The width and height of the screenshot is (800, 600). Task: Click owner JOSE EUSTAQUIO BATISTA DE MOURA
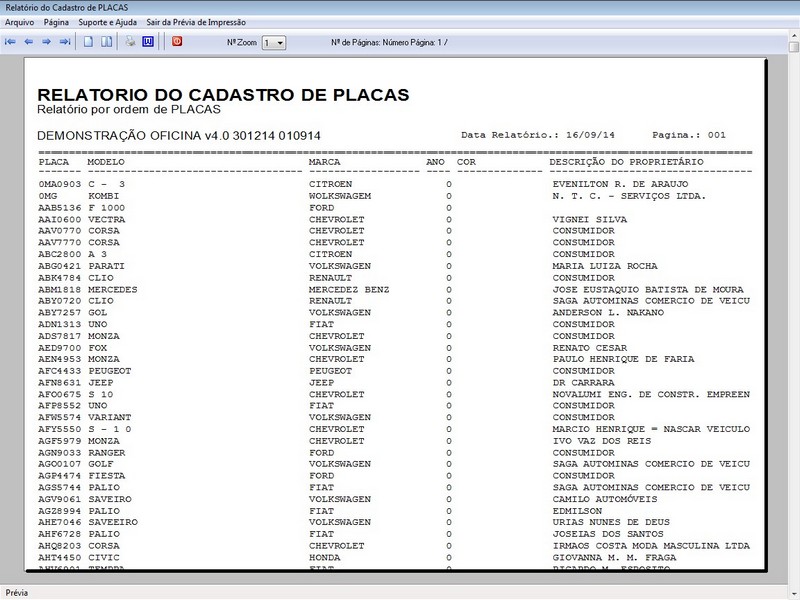point(648,290)
